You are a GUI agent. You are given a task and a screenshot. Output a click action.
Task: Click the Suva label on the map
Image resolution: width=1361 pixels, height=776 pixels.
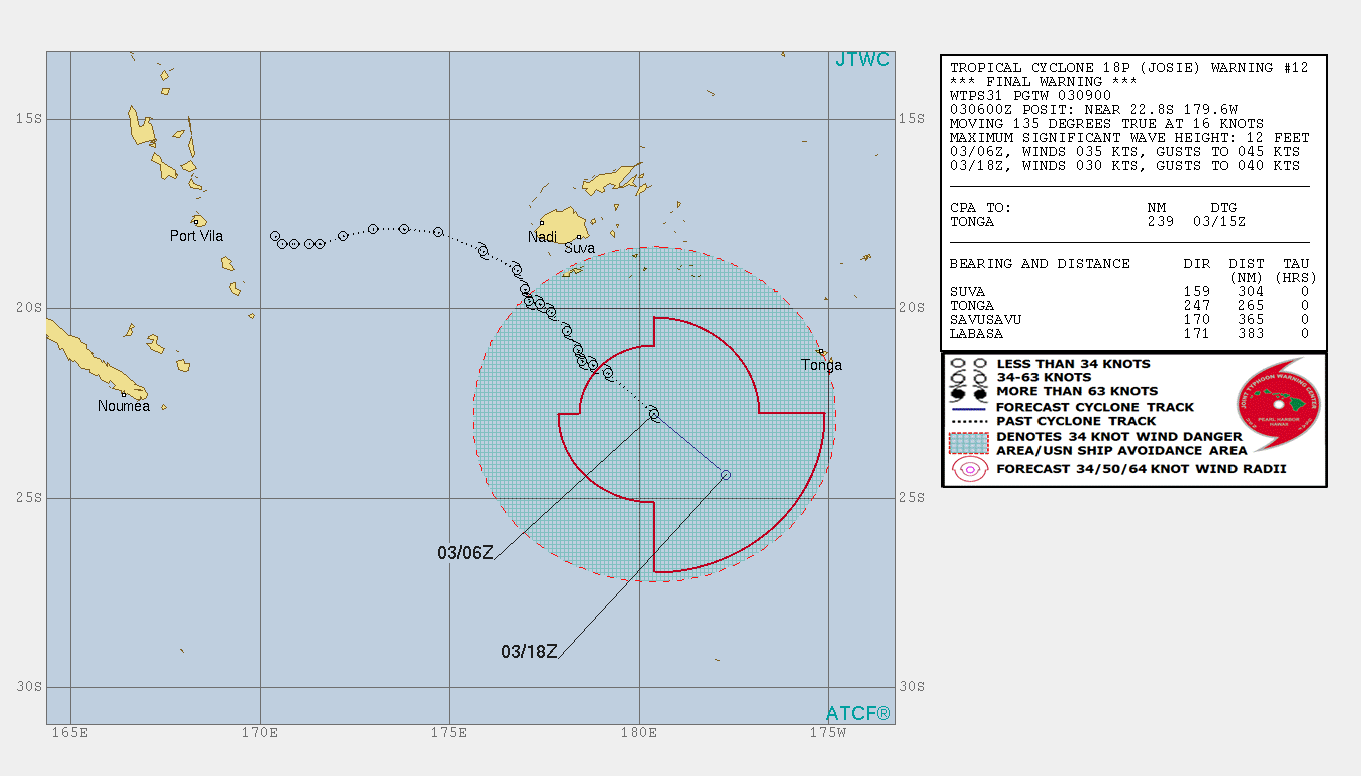tap(580, 248)
